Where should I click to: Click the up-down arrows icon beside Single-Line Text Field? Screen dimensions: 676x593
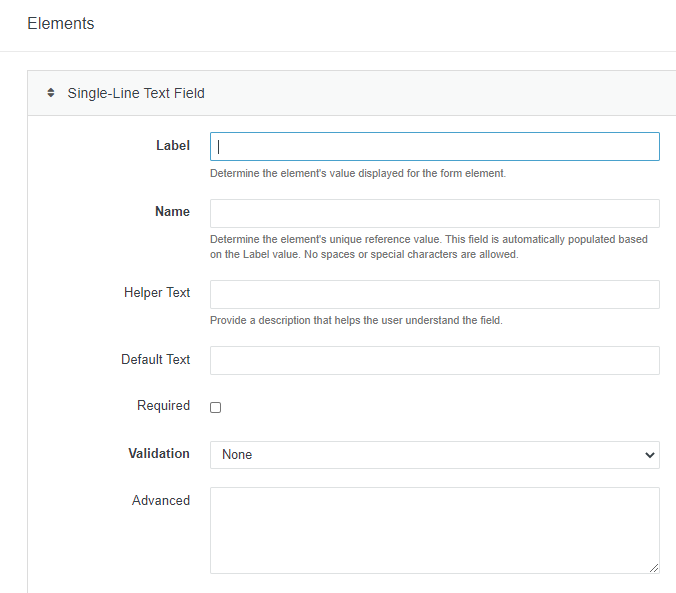[x=51, y=93]
